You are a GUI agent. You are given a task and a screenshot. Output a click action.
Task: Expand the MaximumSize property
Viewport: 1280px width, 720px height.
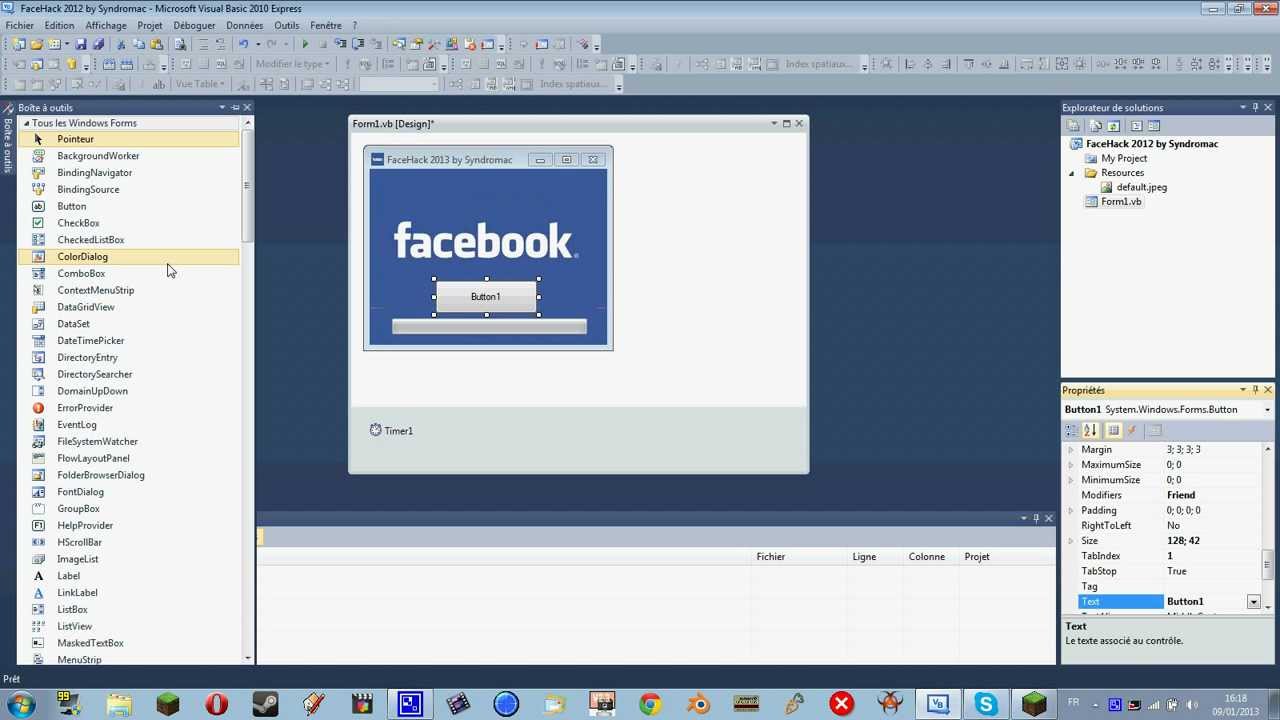point(1071,465)
